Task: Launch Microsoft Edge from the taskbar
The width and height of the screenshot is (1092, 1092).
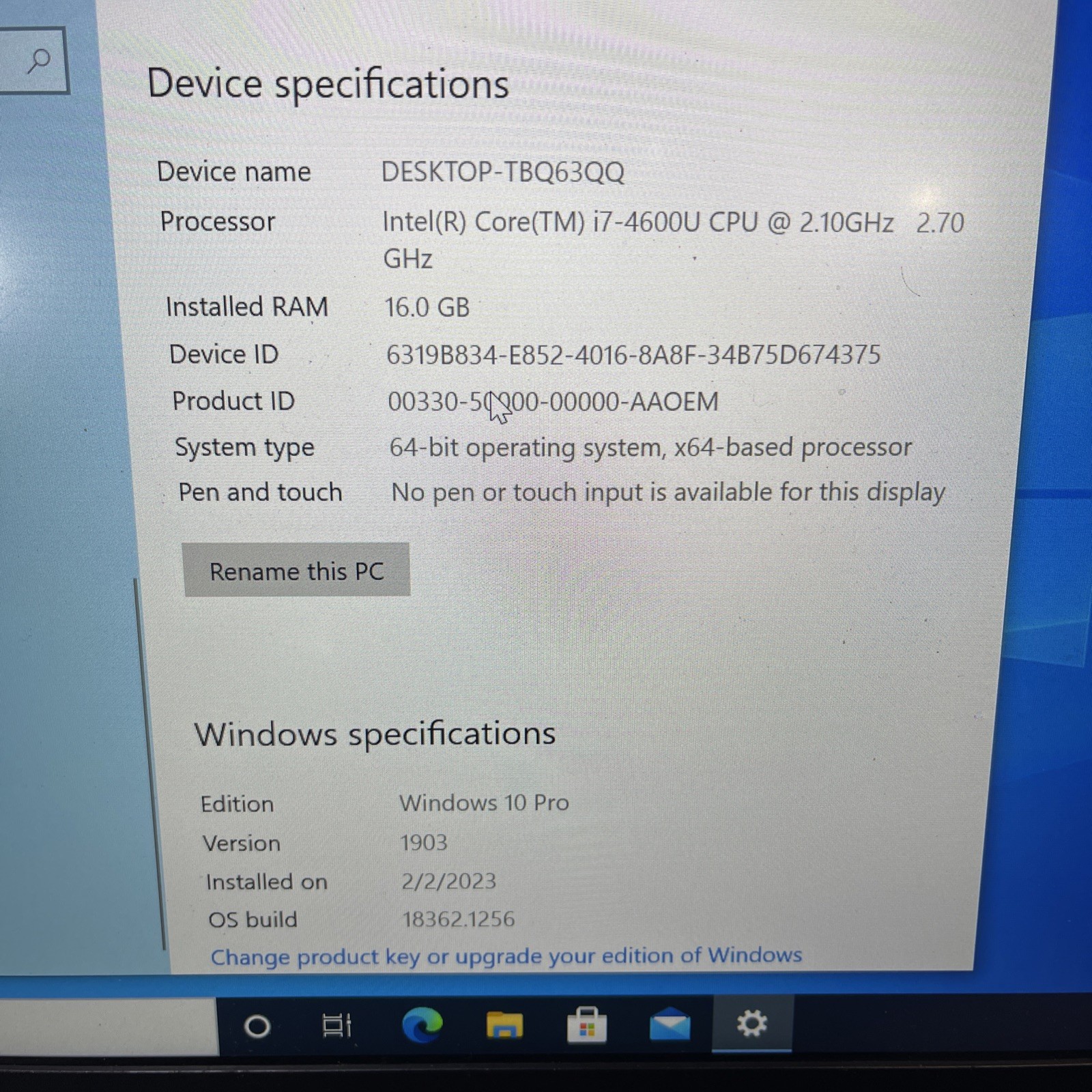Action: coord(422,1024)
